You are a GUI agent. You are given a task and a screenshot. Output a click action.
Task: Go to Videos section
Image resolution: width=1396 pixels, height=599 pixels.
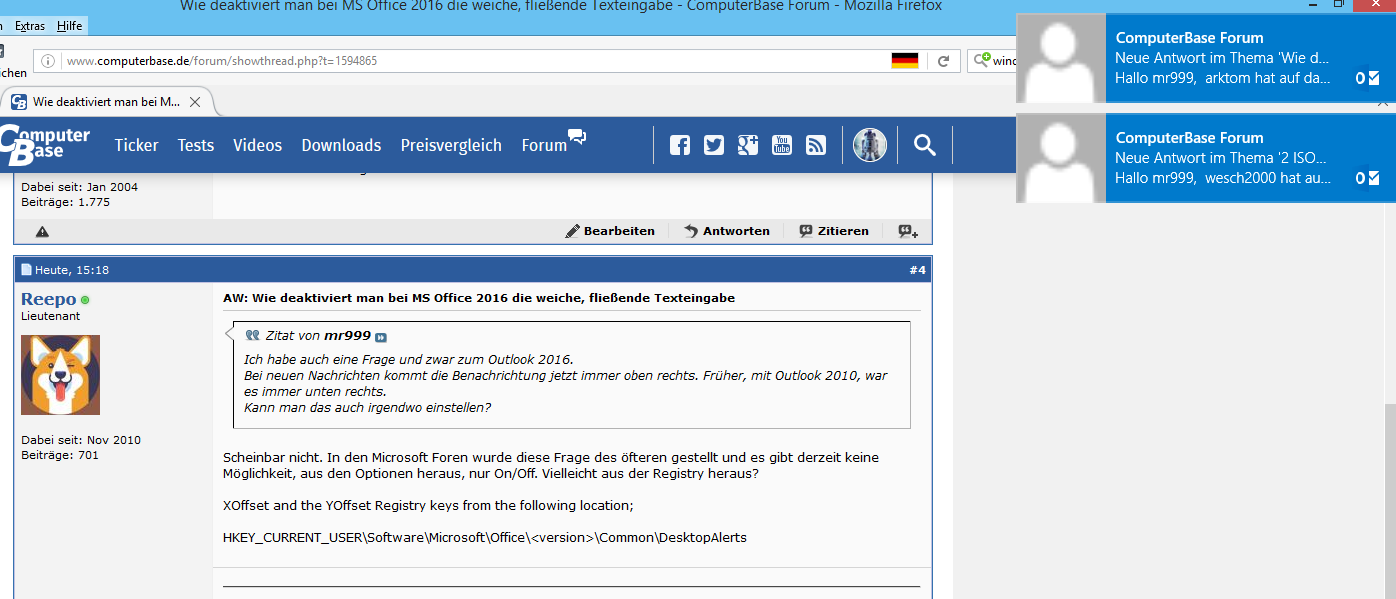pos(258,145)
